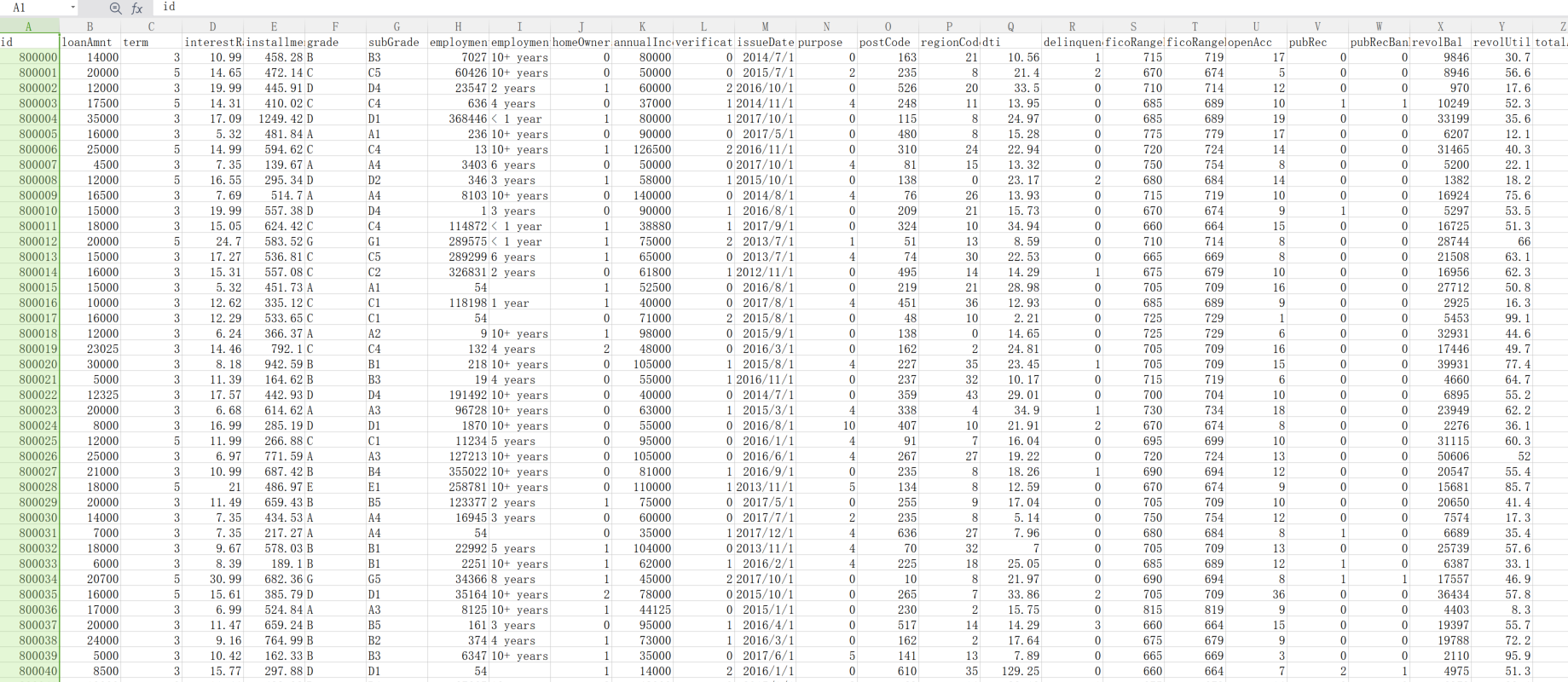Click annual income cell 140000
This screenshot has width=1568, height=682.
[642, 195]
